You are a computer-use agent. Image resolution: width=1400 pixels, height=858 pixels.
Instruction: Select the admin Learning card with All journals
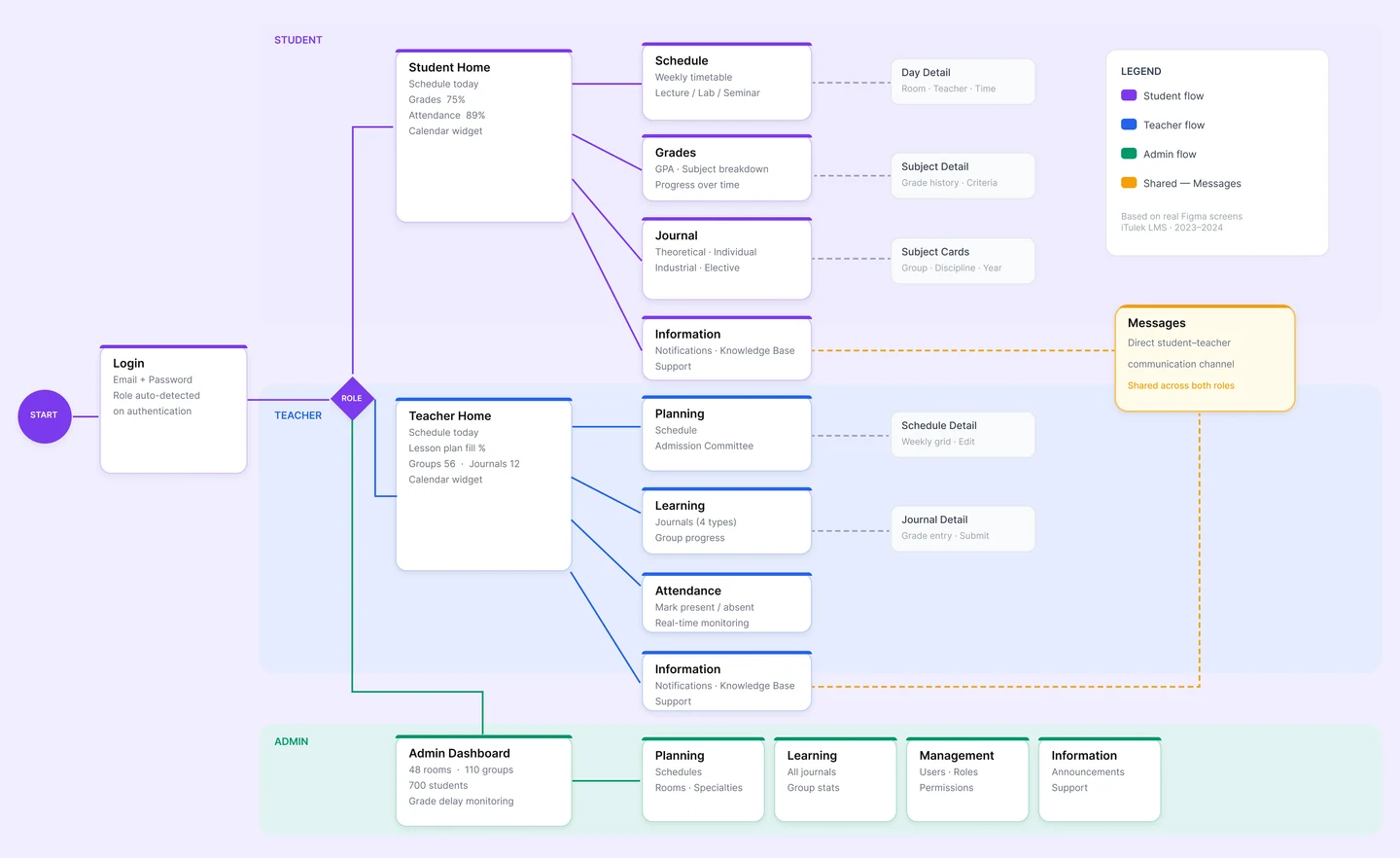point(835,779)
